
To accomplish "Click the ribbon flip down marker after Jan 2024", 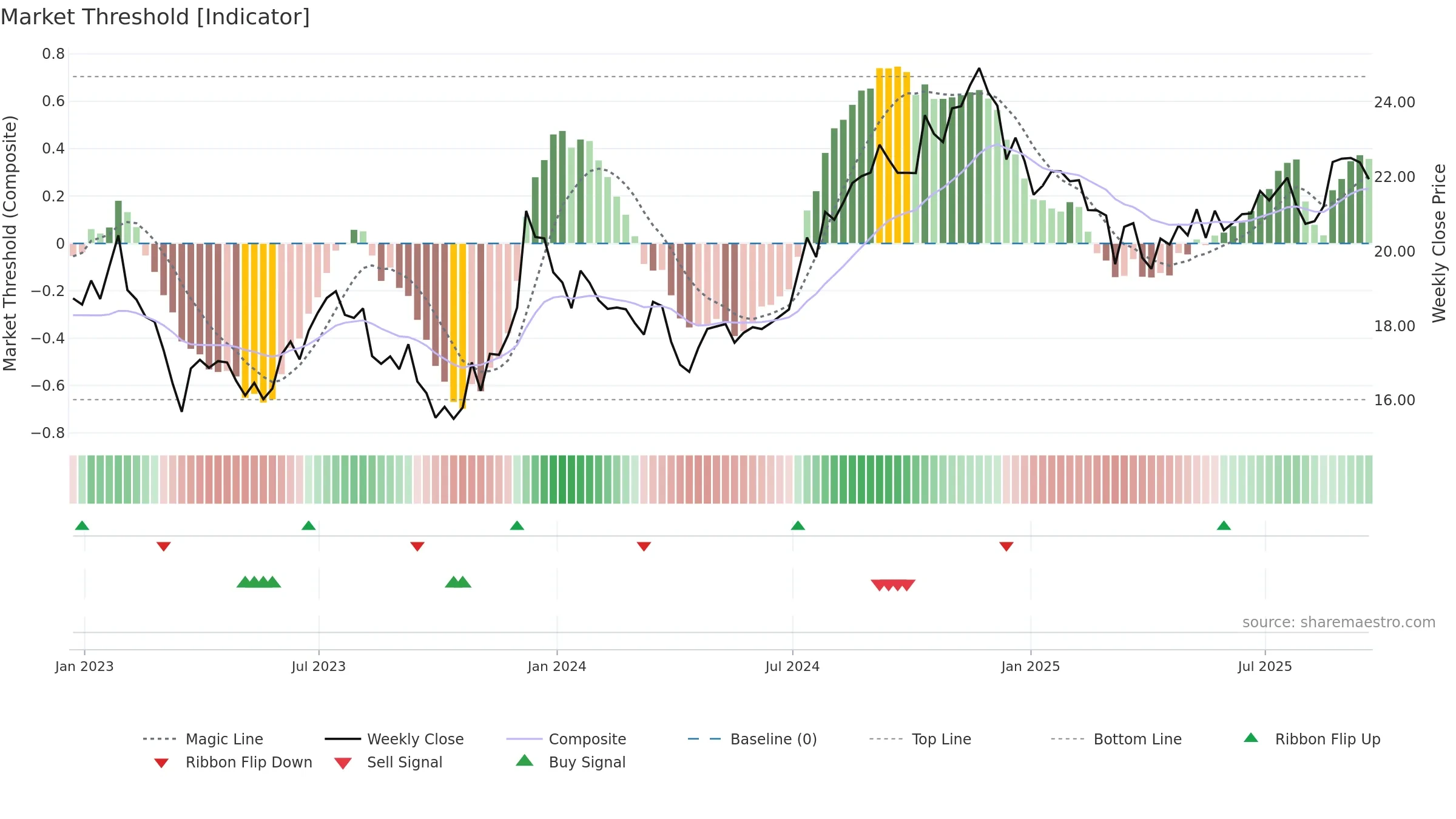I will (644, 547).
